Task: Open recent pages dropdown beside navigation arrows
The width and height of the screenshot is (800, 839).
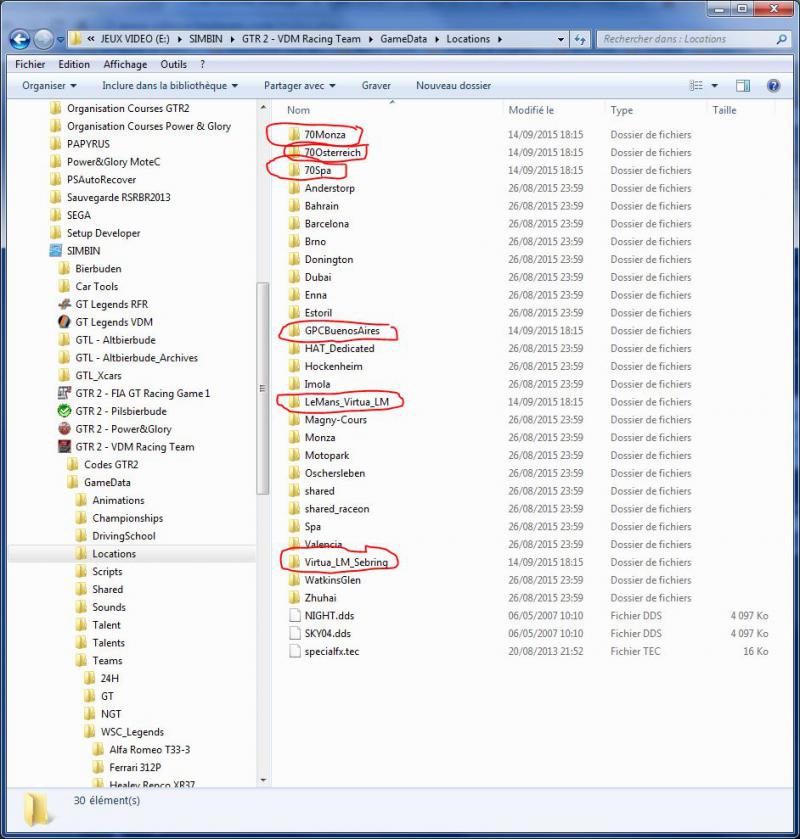Action: coord(60,39)
